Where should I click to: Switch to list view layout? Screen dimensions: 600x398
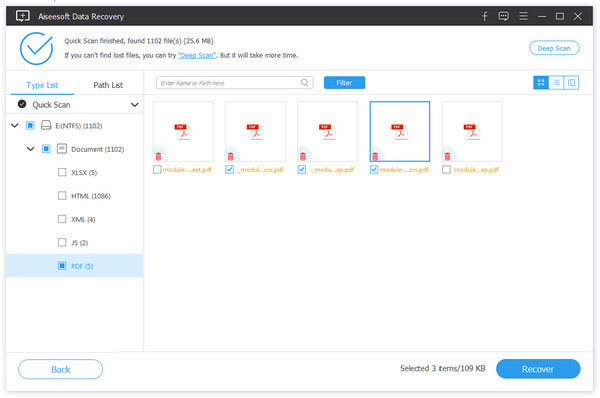click(556, 83)
